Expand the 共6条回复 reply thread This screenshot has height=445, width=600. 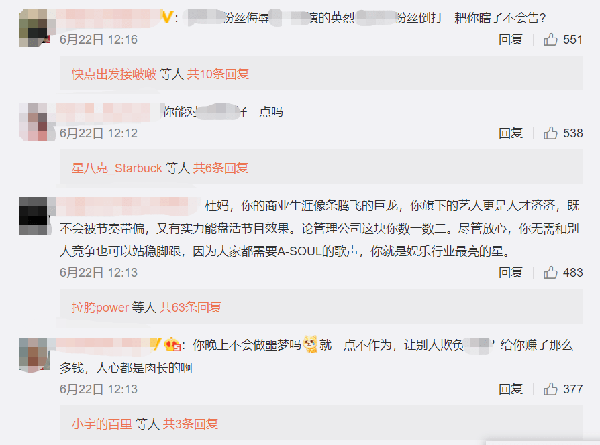[220, 168]
